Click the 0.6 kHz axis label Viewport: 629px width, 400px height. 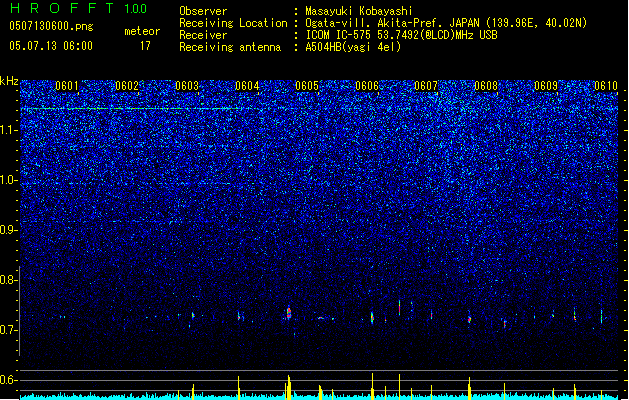(x=9, y=380)
